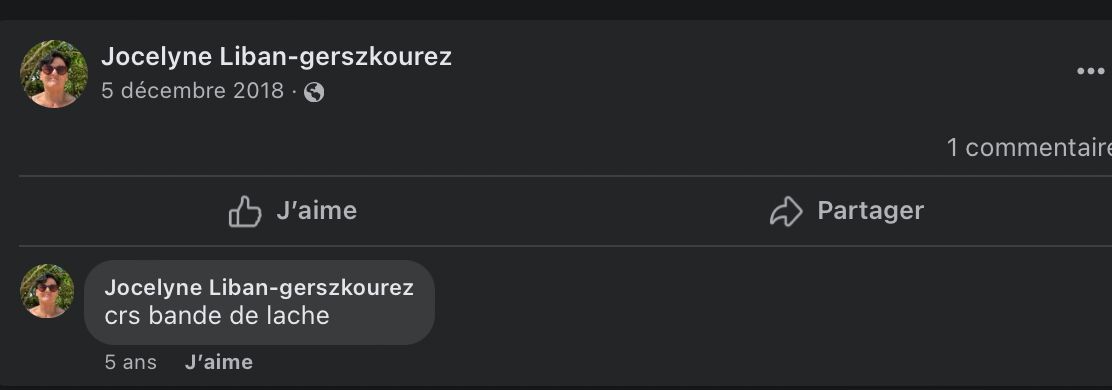Image resolution: width=1112 pixels, height=390 pixels.
Task: Open the post author's profile picture
Action: pyautogui.click(x=54, y=74)
